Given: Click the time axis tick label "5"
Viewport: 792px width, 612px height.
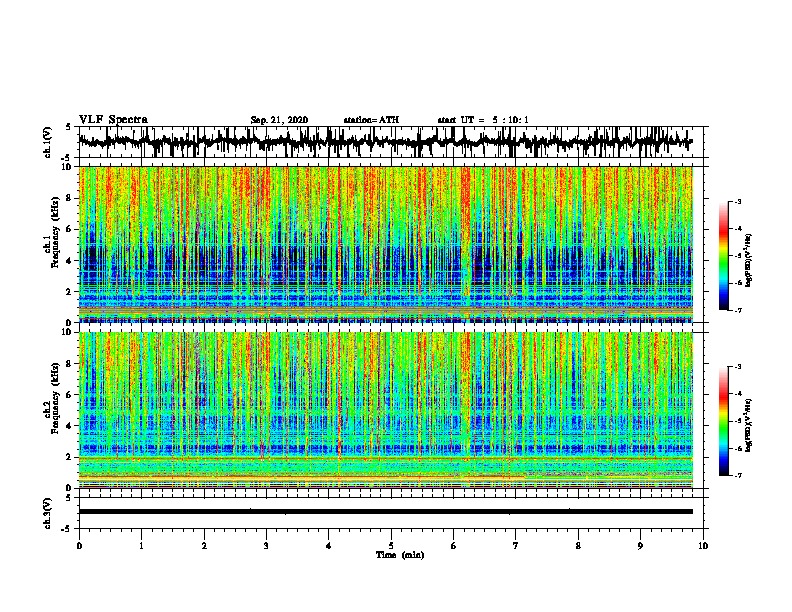Looking at the screenshot, I should pos(391,546).
